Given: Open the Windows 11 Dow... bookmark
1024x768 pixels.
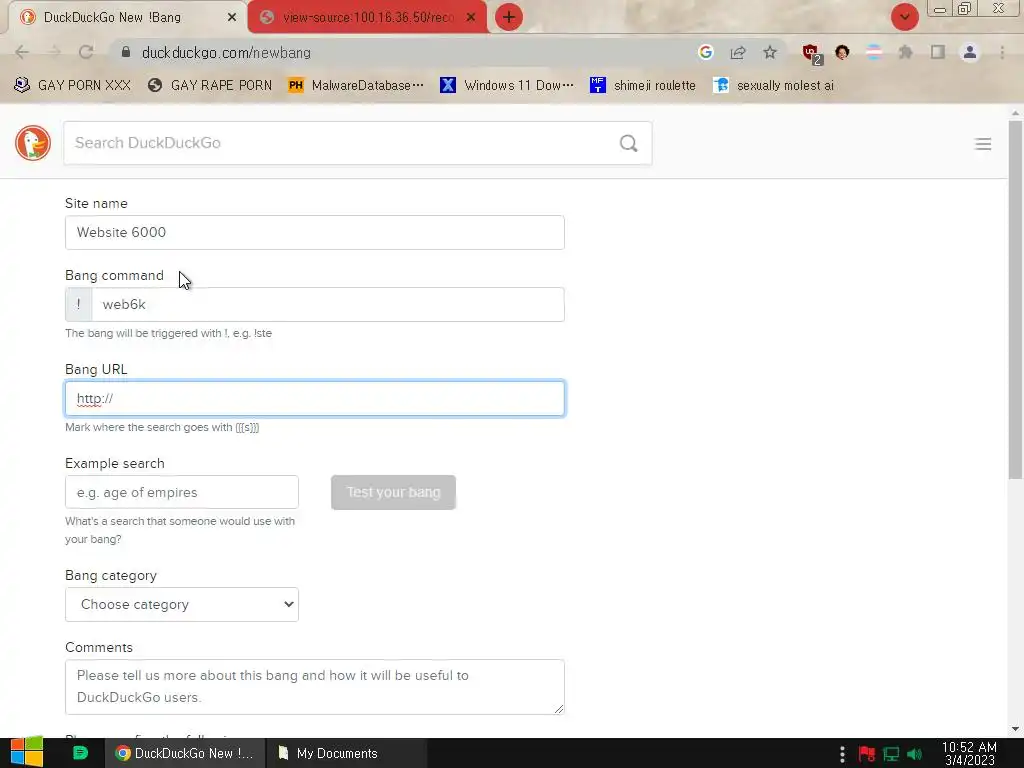Looking at the screenshot, I should pyautogui.click(x=507, y=85).
